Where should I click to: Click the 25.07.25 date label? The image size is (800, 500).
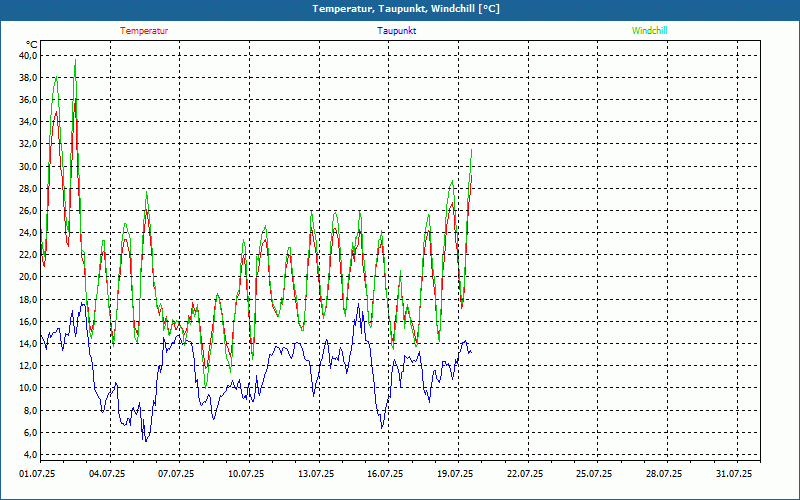tap(594, 474)
